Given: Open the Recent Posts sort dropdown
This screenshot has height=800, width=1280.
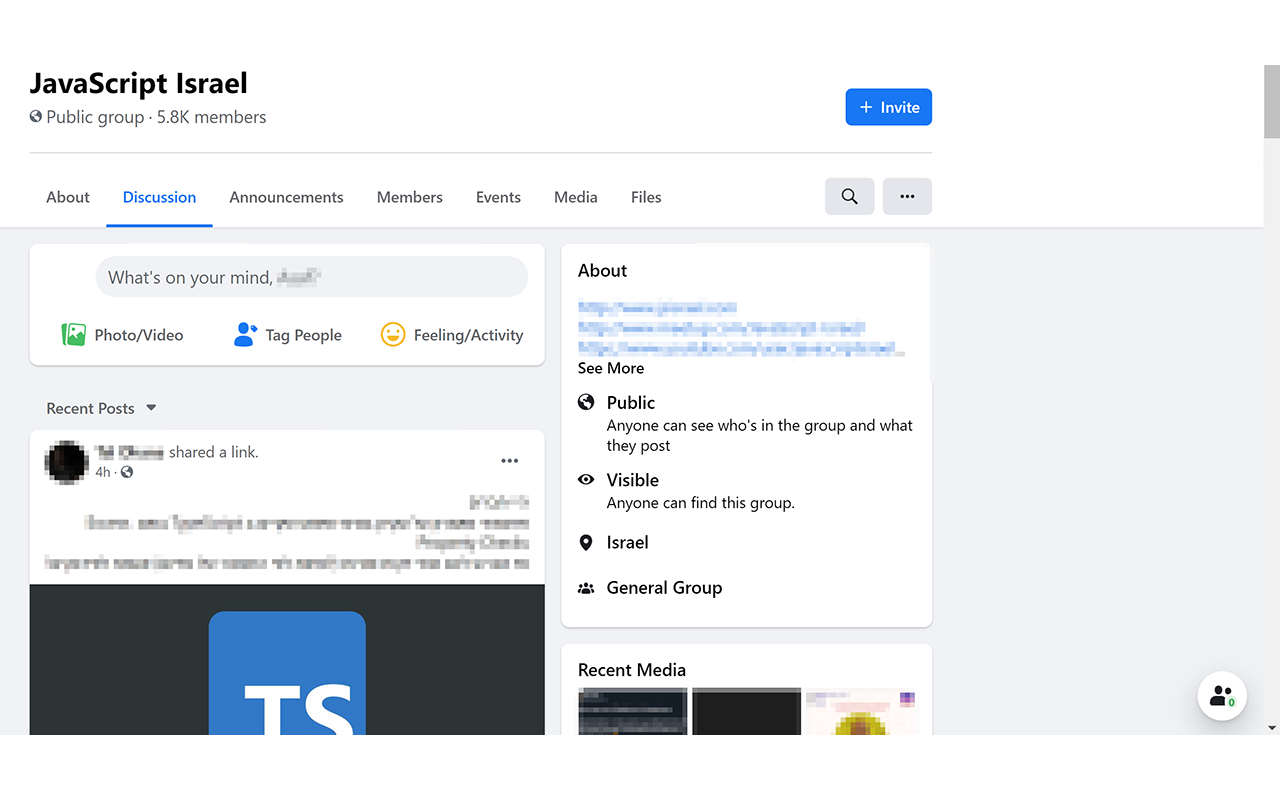Looking at the screenshot, I should (x=150, y=407).
